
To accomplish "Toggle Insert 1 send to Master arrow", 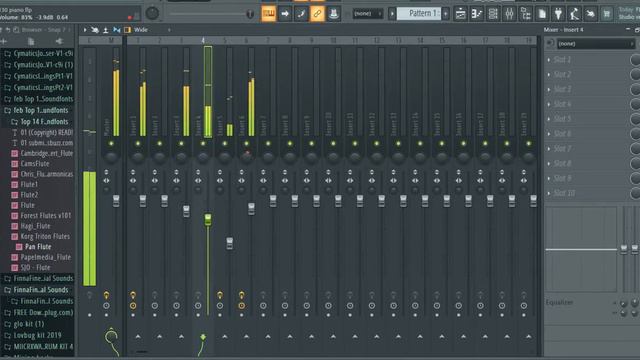I will click(138, 337).
